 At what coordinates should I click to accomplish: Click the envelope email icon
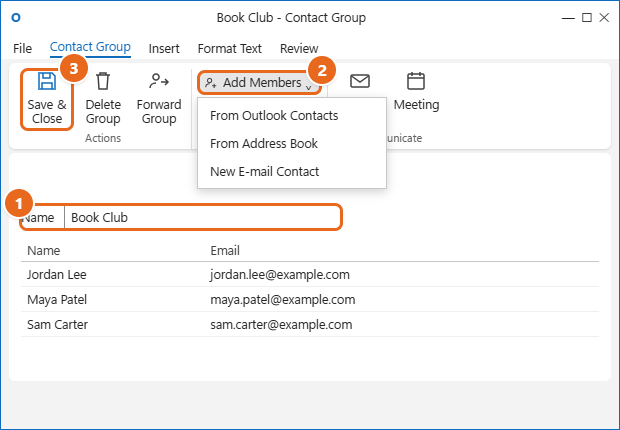click(x=360, y=81)
